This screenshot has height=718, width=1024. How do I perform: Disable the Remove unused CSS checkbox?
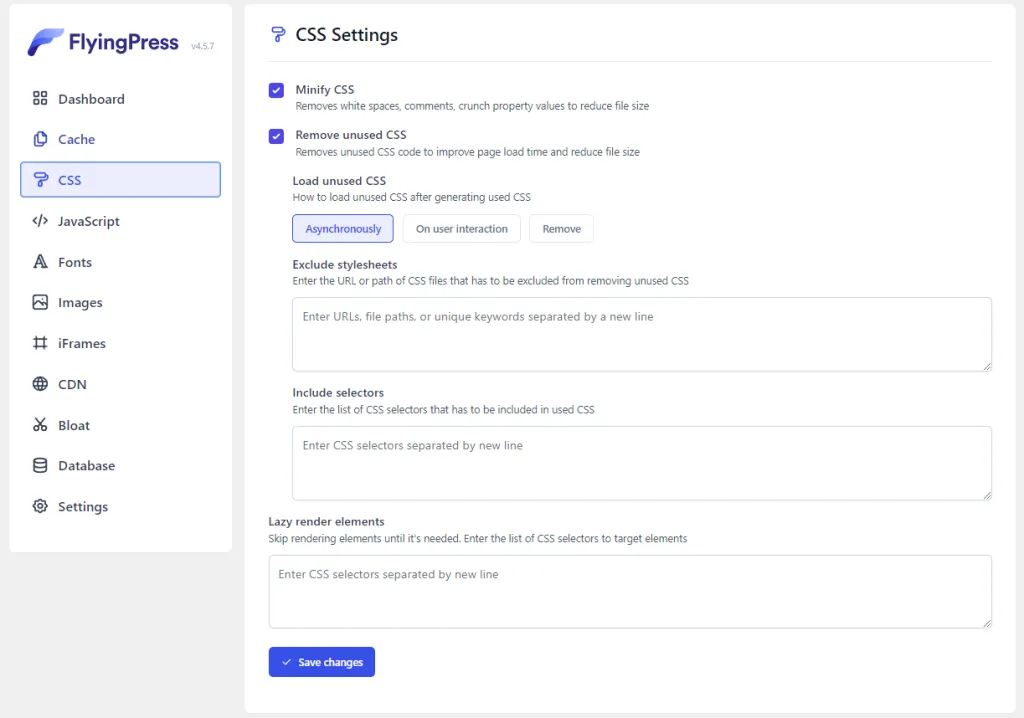[276, 136]
